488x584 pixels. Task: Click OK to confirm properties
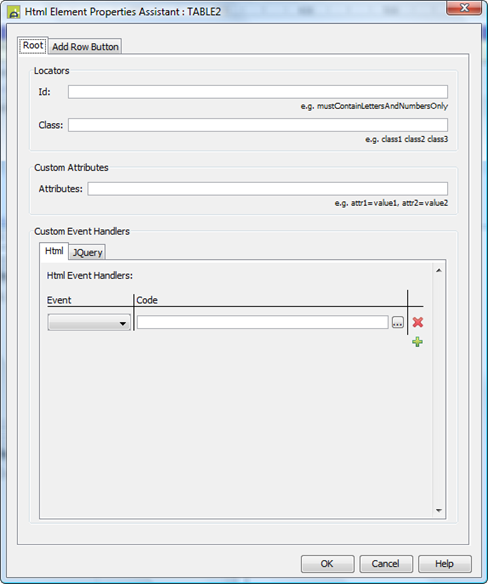(327, 564)
